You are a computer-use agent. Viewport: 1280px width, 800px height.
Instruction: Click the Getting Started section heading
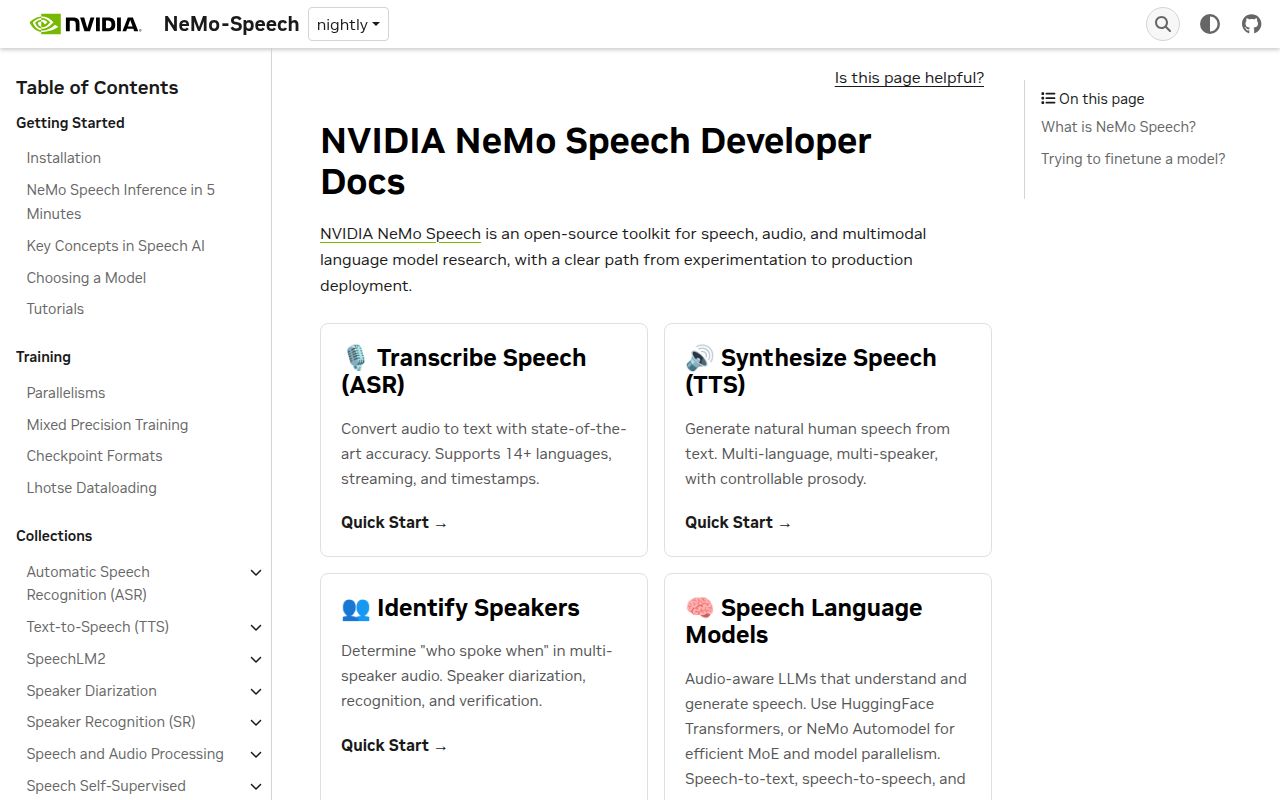[70, 123]
